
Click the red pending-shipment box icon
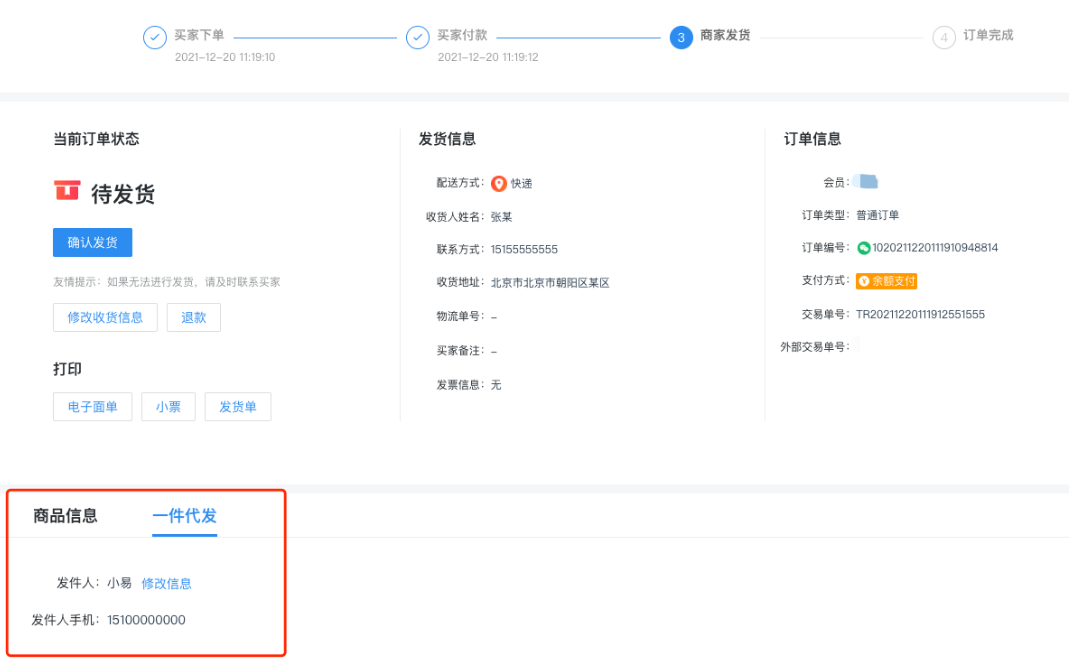tap(67, 191)
